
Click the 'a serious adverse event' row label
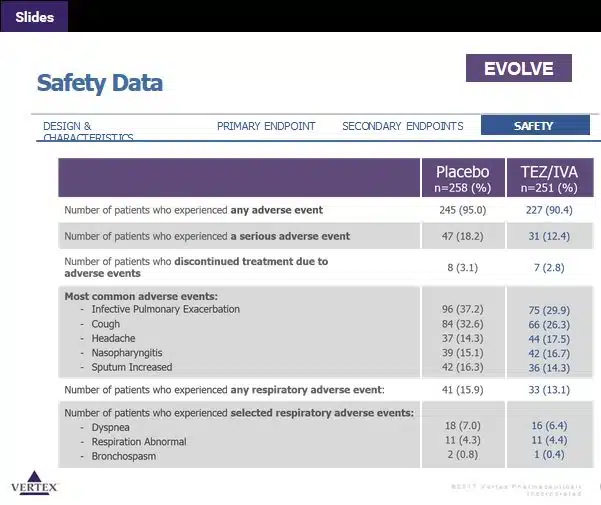(207, 236)
